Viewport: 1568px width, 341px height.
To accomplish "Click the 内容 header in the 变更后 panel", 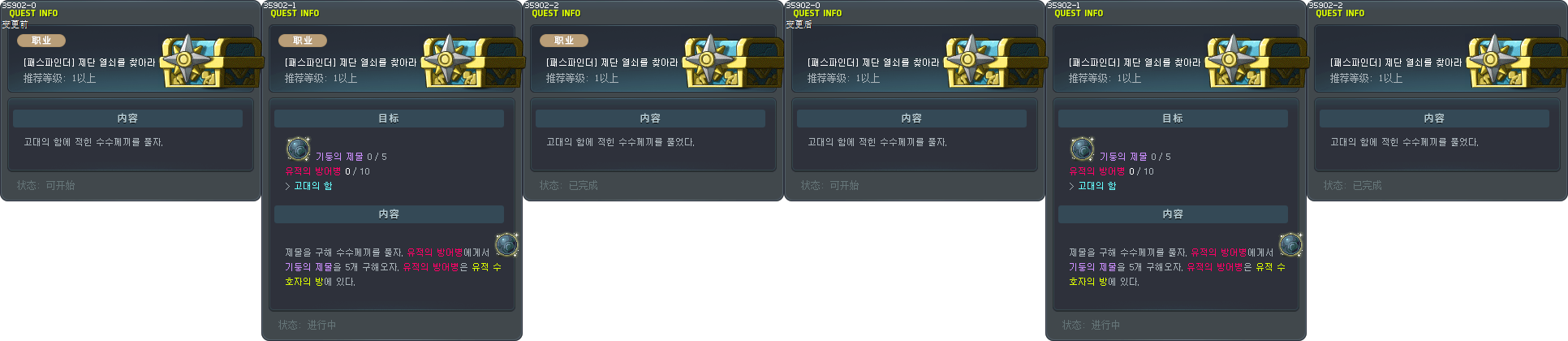I will pyautogui.click(x=911, y=119).
